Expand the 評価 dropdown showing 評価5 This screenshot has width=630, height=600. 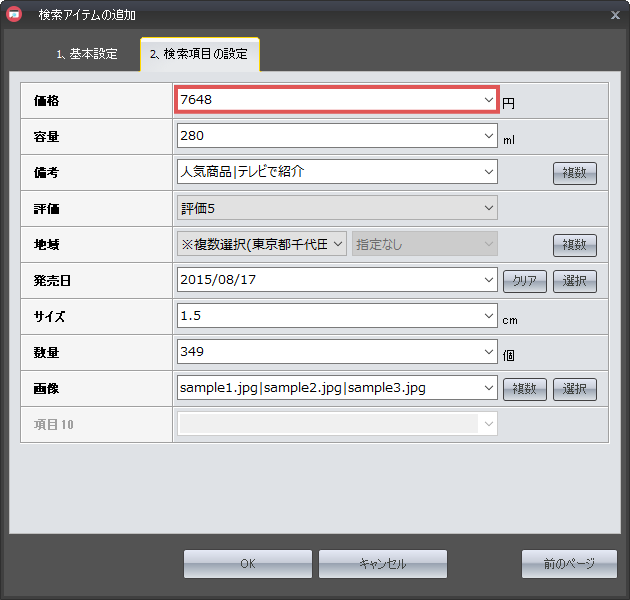(x=488, y=208)
